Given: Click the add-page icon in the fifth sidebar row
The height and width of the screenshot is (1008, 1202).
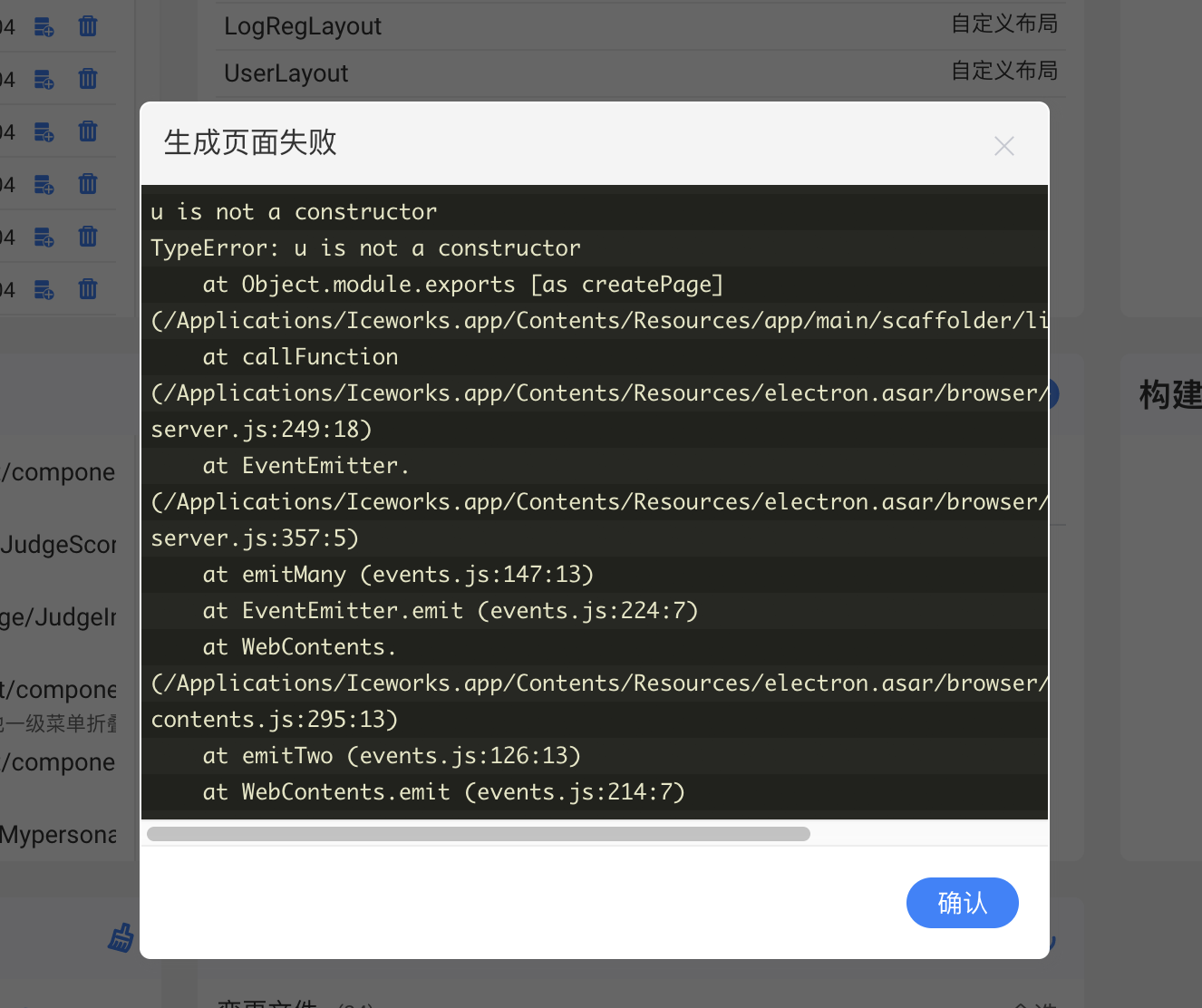Looking at the screenshot, I should tap(44, 237).
